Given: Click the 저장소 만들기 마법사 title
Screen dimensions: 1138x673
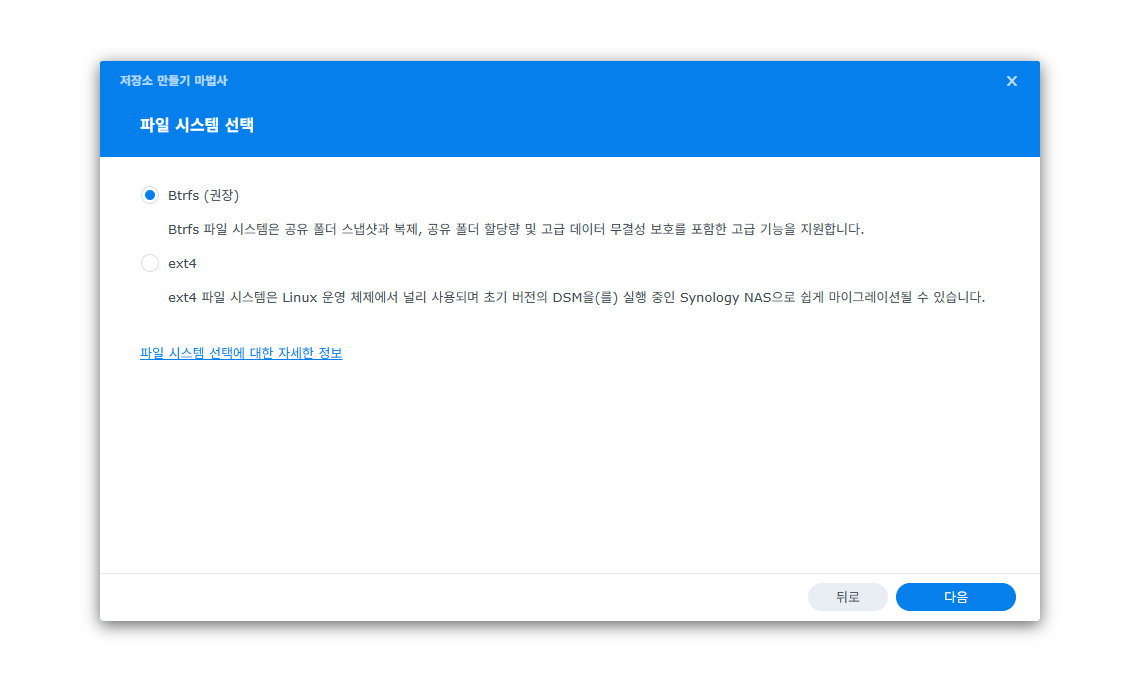Looking at the screenshot, I should pyautogui.click(x=173, y=81).
